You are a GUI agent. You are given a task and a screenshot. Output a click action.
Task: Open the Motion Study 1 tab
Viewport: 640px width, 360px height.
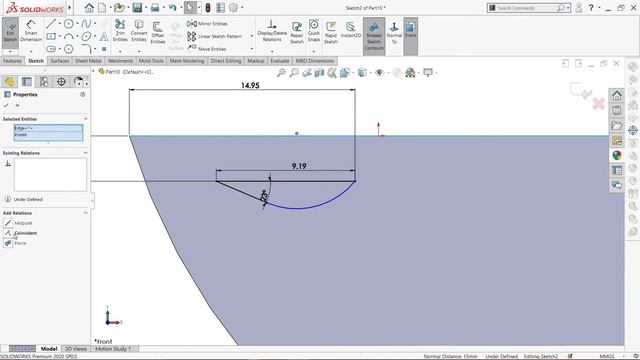[x=113, y=349]
